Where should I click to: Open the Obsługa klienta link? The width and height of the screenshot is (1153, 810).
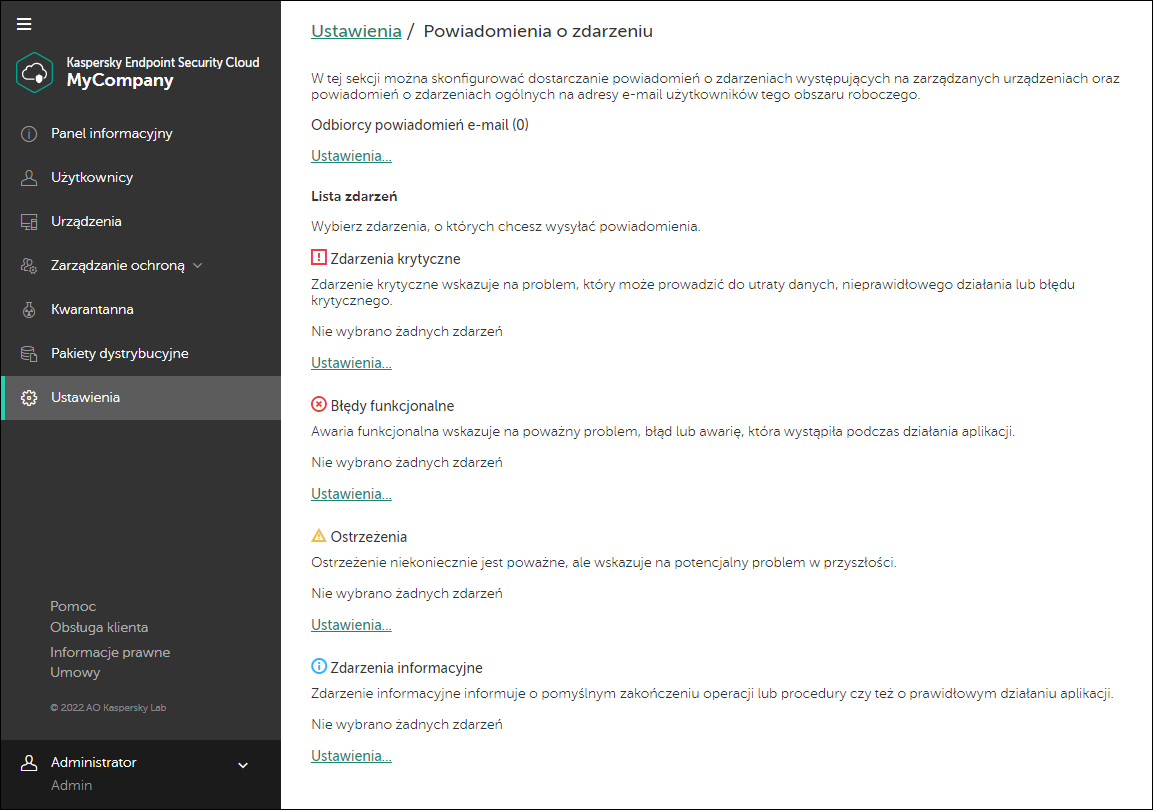[x=99, y=627]
